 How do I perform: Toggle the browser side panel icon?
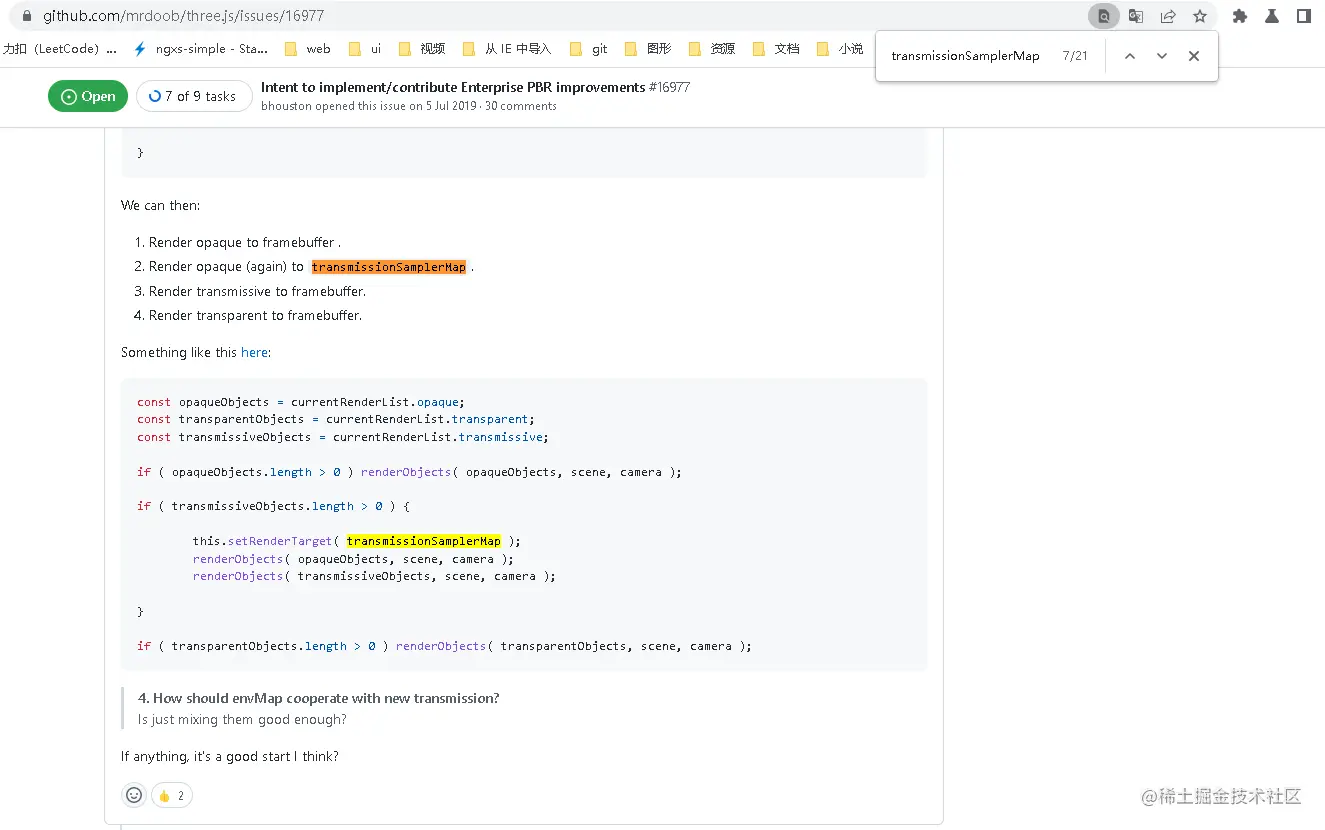[x=1304, y=16]
